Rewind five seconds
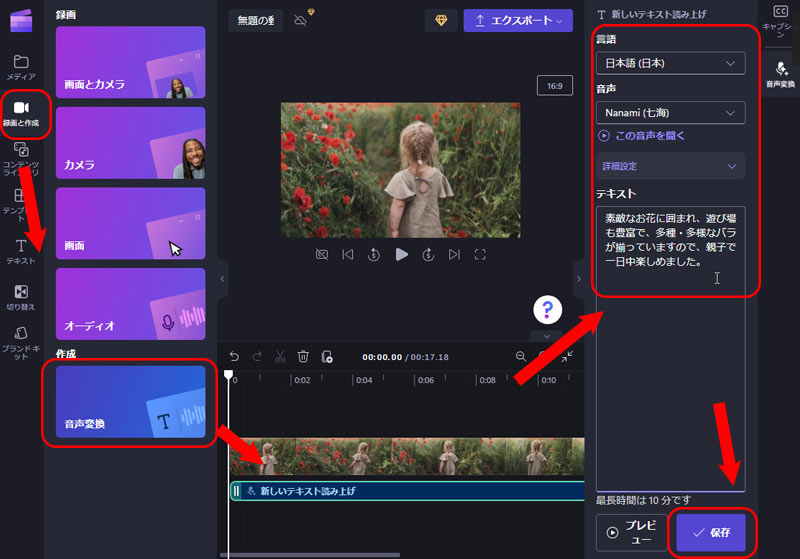Image resolution: width=800 pixels, height=559 pixels. coord(373,254)
